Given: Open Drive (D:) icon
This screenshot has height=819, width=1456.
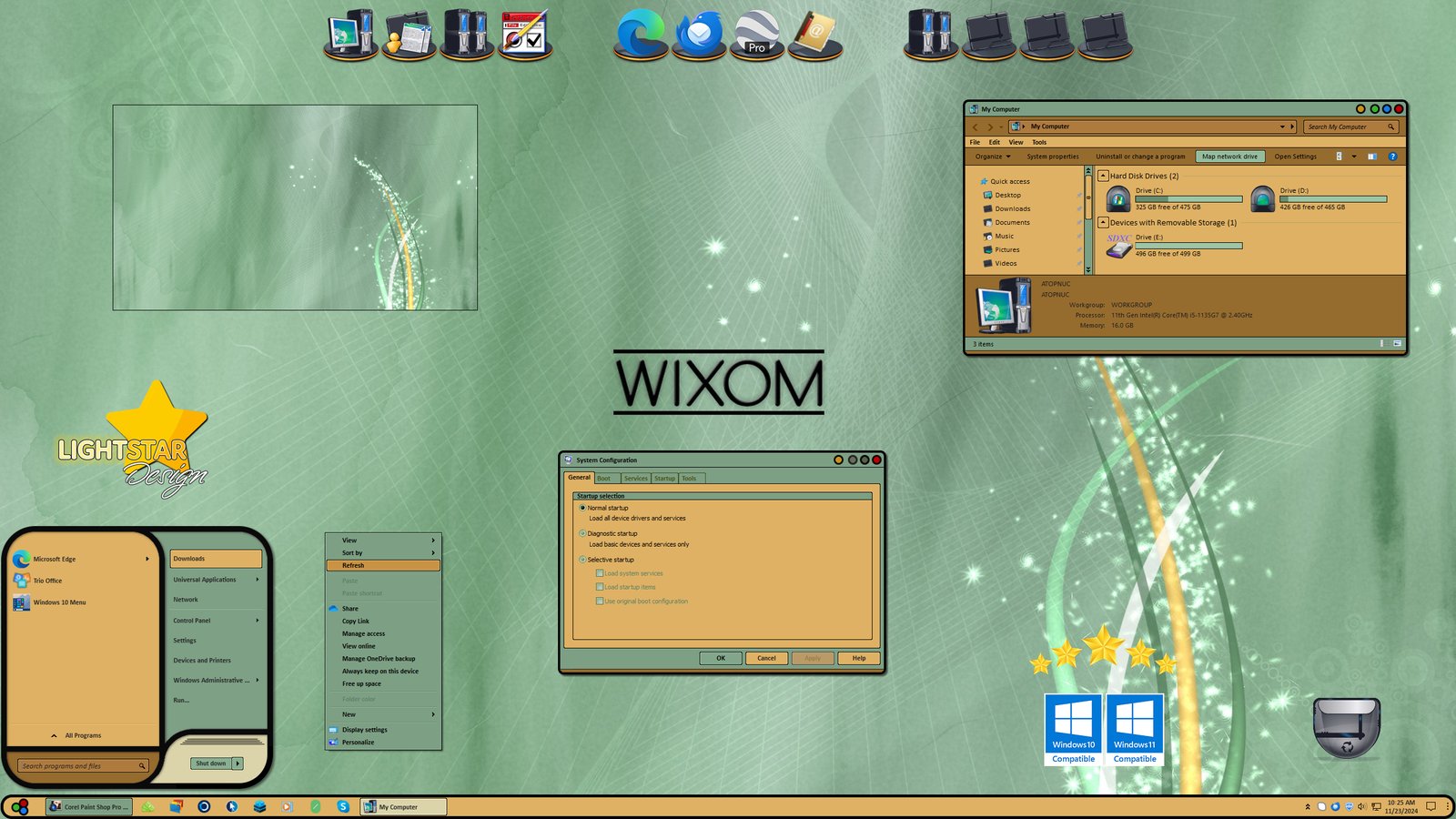Looking at the screenshot, I should 1263,198.
